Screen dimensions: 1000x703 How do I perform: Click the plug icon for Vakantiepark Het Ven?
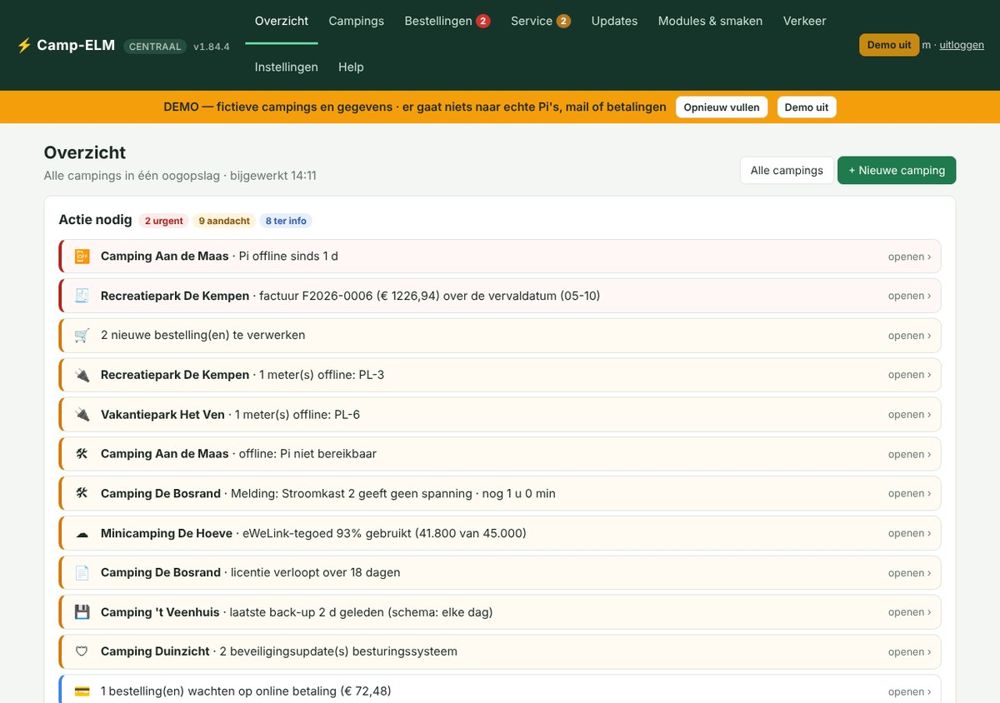[x=82, y=414]
